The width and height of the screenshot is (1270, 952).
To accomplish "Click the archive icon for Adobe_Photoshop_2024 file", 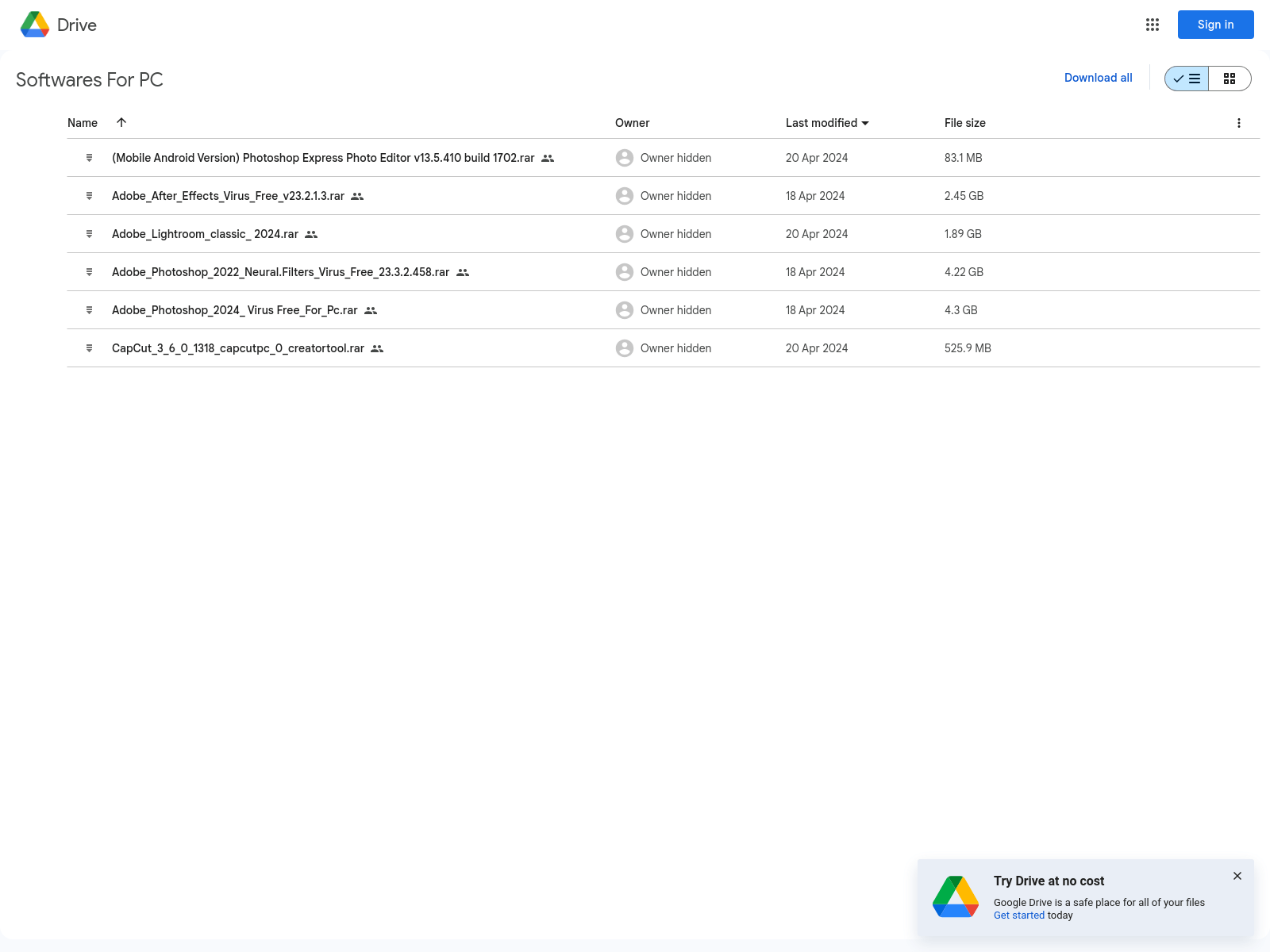I will (x=89, y=310).
